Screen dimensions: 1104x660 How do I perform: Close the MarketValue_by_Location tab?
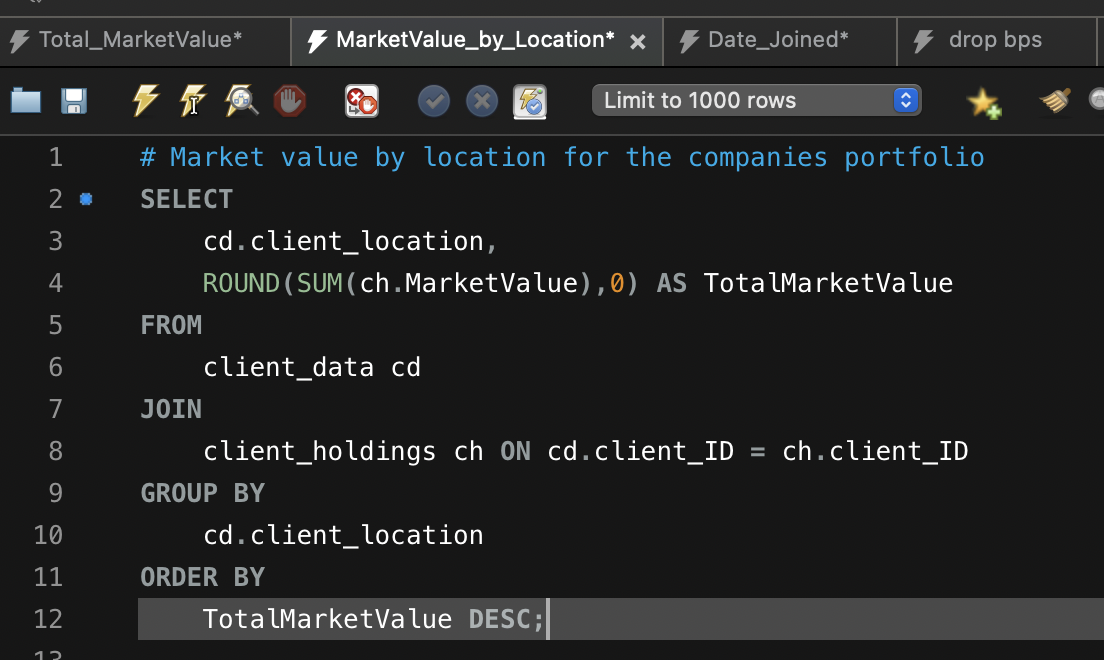638,42
